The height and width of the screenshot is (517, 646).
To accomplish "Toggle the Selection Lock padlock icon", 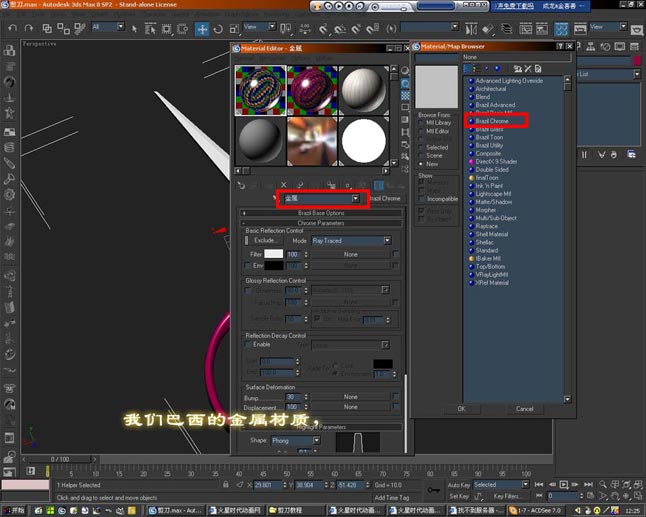I will pos(225,485).
